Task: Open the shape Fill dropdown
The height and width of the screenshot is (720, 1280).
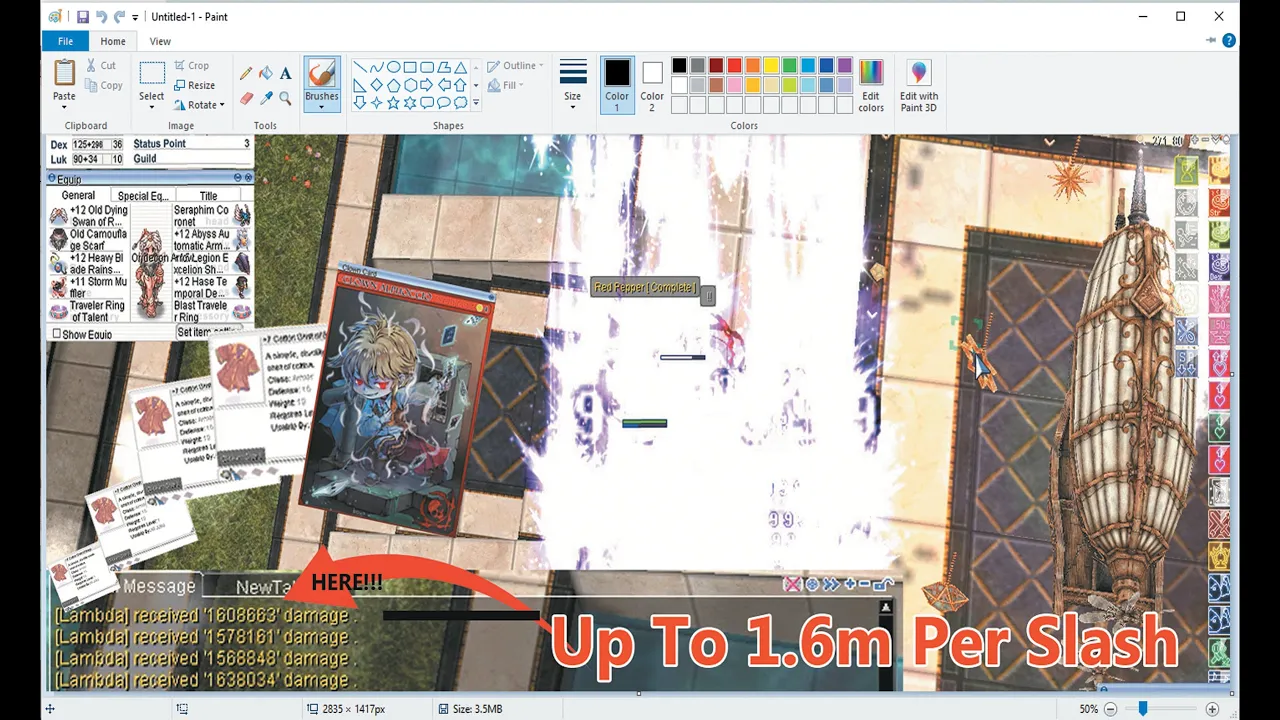Action: 507,86
